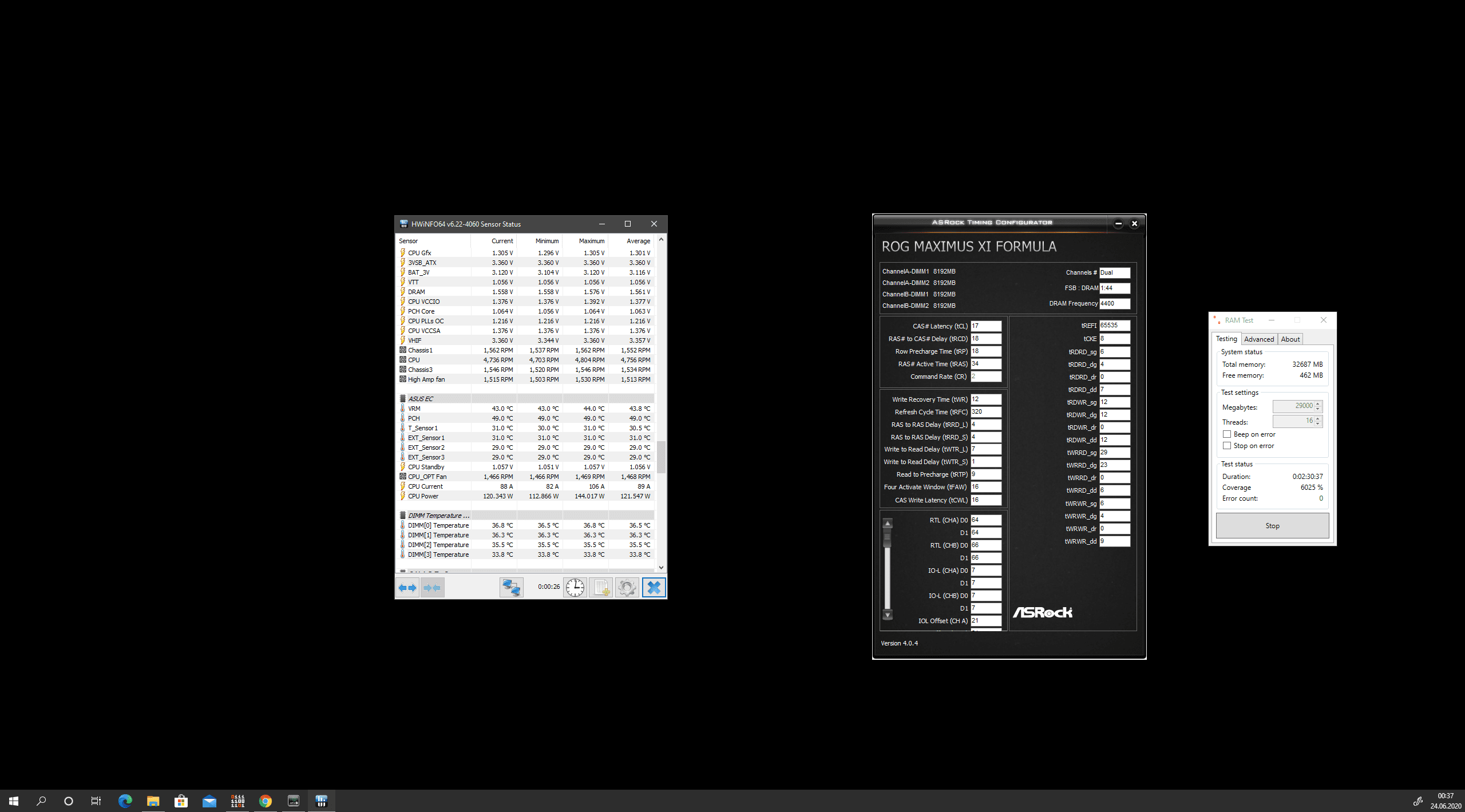Click the memory chip app on taskbar
This screenshot has height=812, width=1465.
point(293,801)
